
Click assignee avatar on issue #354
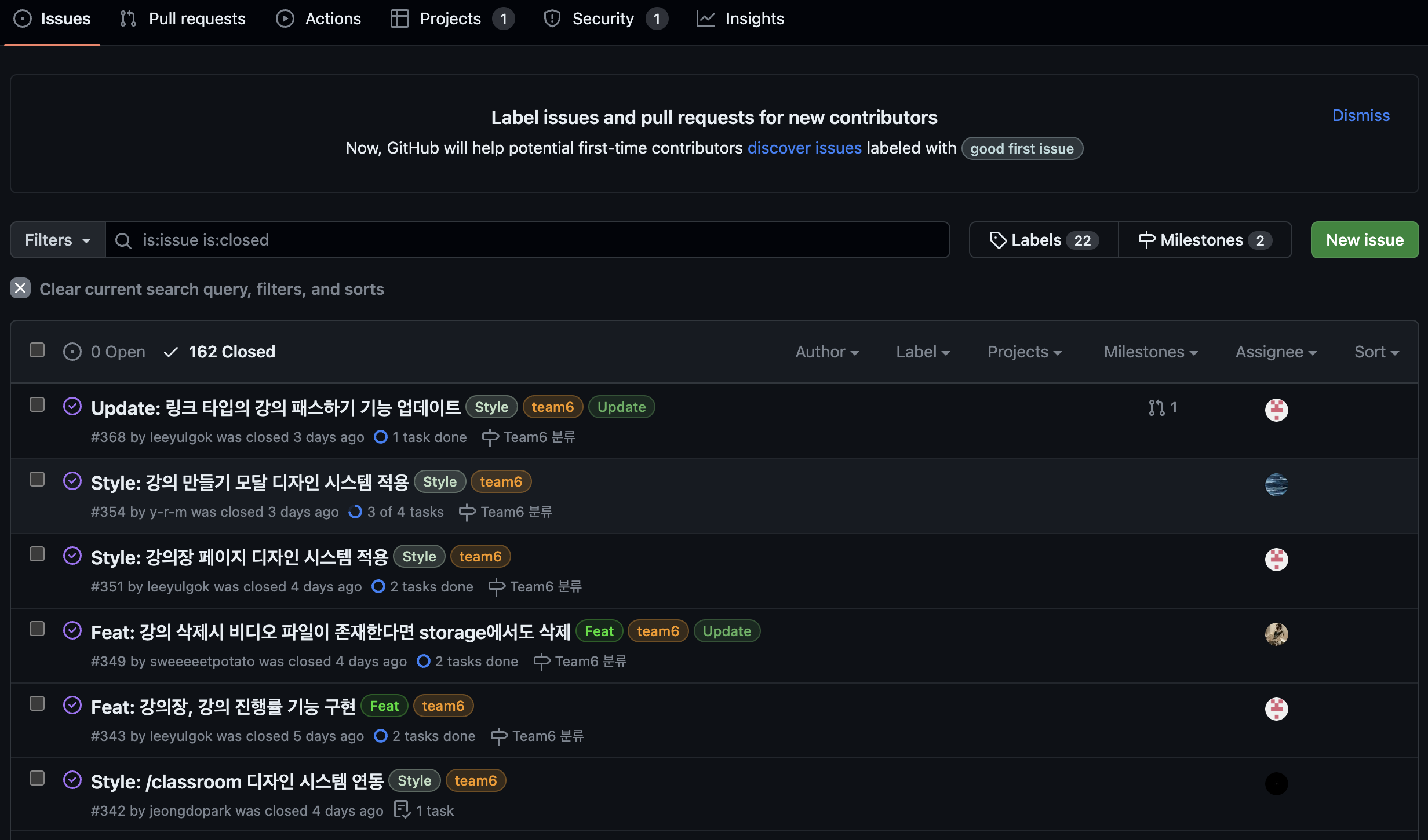click(x=1276, y=484)
